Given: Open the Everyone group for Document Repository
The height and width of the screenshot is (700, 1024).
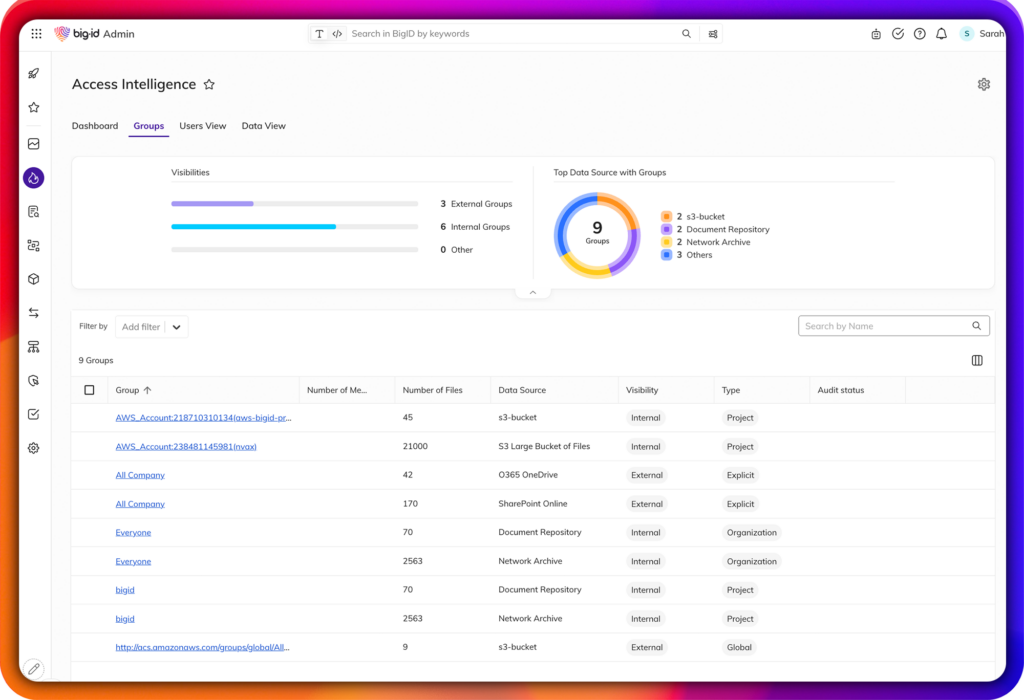Looking at the screenshot, I should tap(133, 533).
